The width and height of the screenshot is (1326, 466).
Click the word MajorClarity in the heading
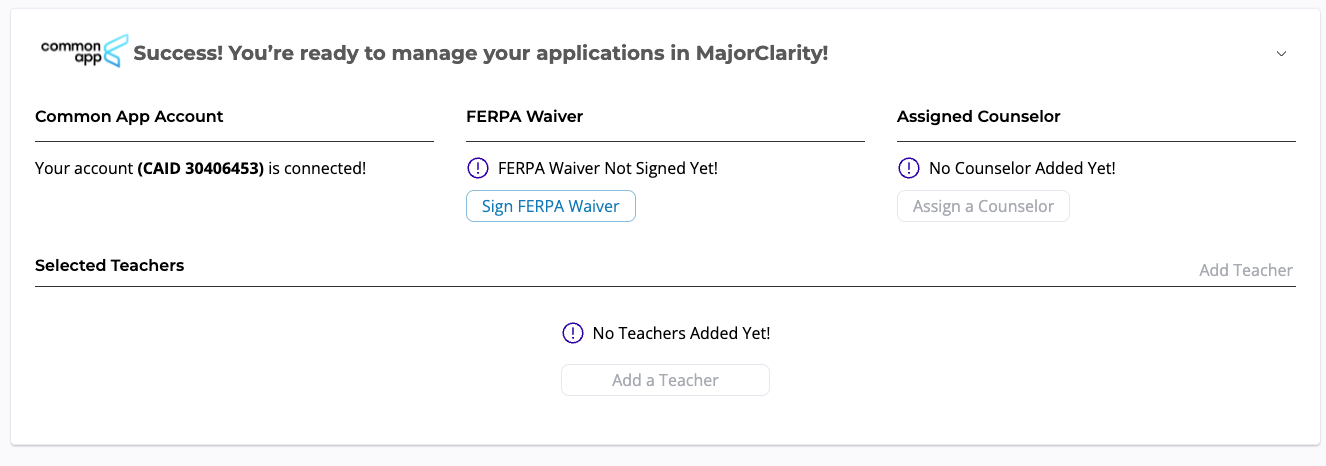761,53
